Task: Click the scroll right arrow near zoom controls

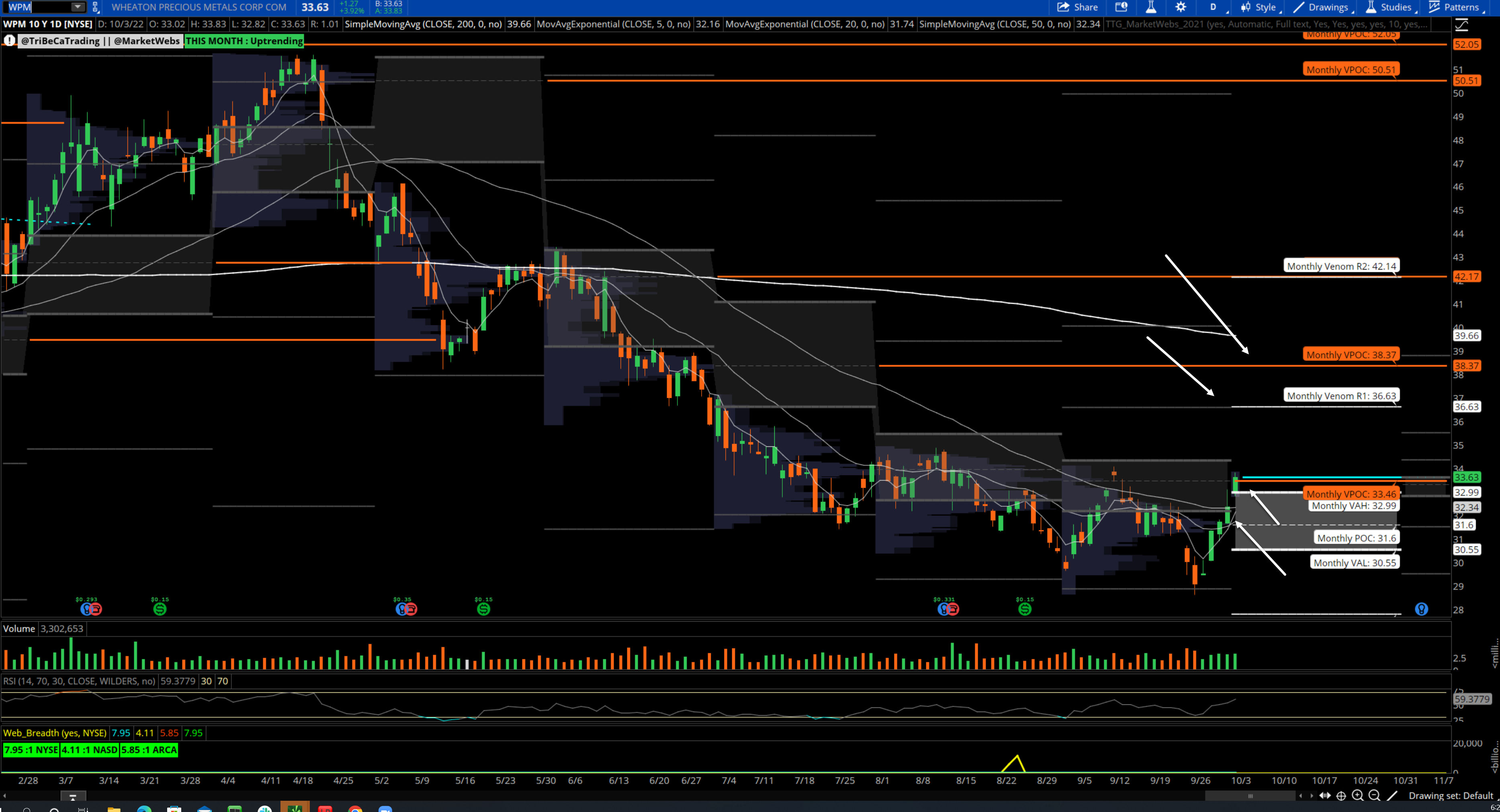Action: tap(1311, 796)
